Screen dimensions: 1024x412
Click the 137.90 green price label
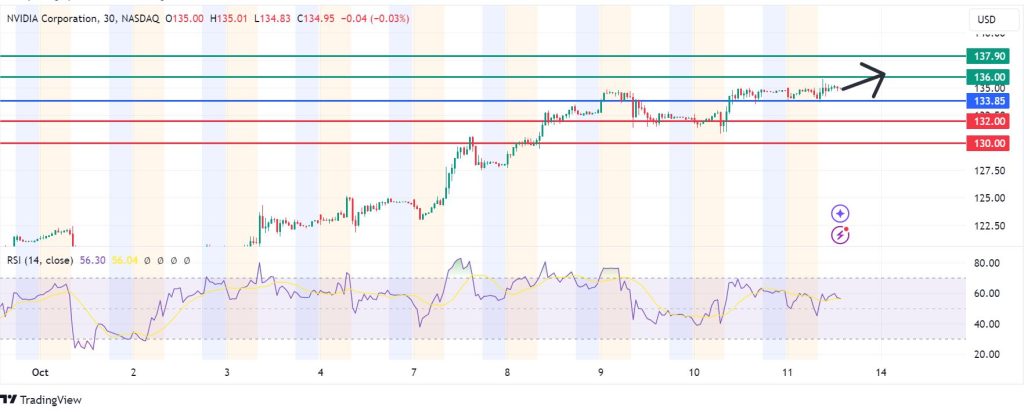click(988, 56)
